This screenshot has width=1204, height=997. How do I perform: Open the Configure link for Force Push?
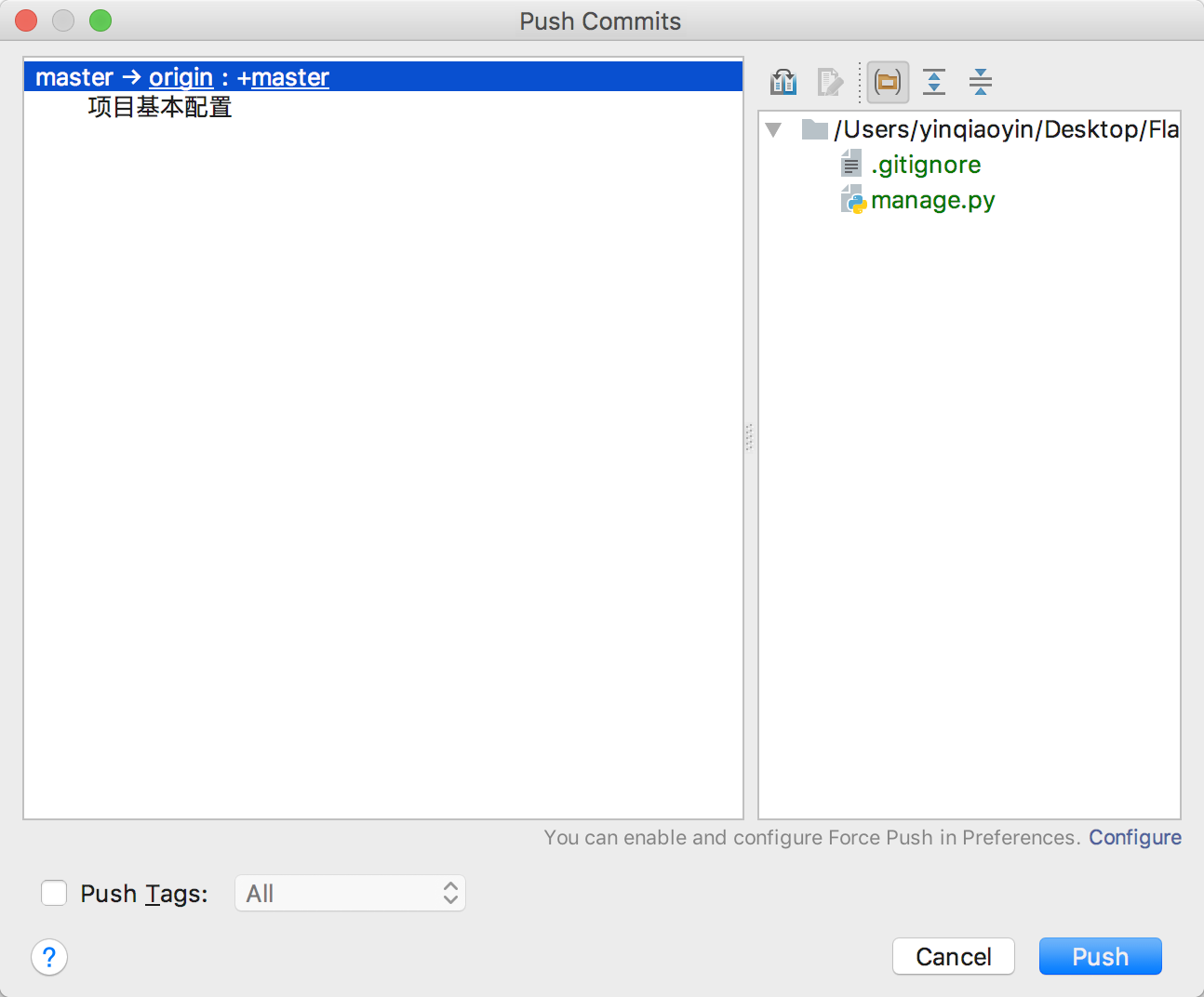click(1134, 837)
